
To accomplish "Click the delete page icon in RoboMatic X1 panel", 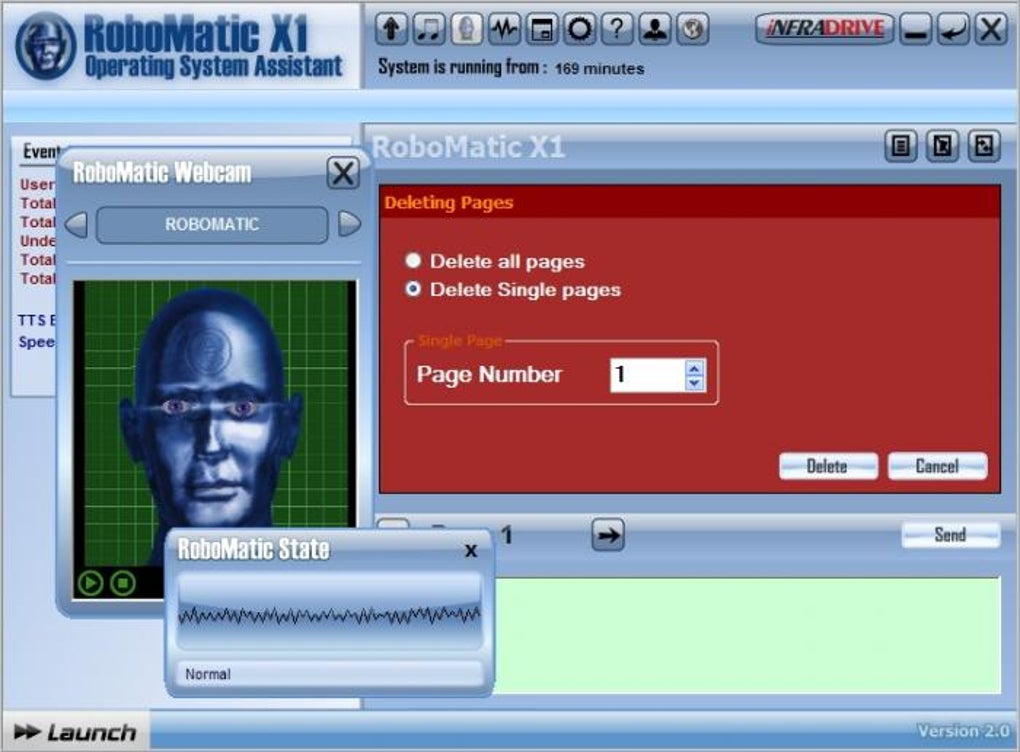I will pos(942,146).
